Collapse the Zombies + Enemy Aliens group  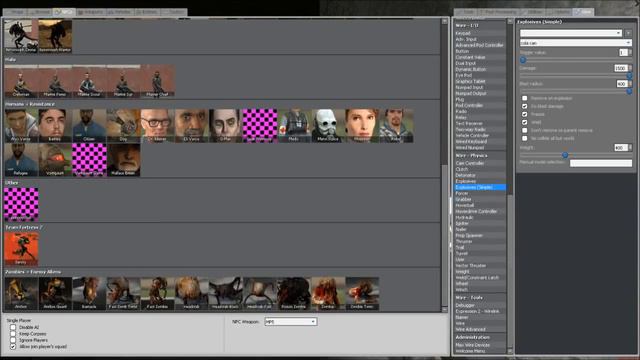33,272
